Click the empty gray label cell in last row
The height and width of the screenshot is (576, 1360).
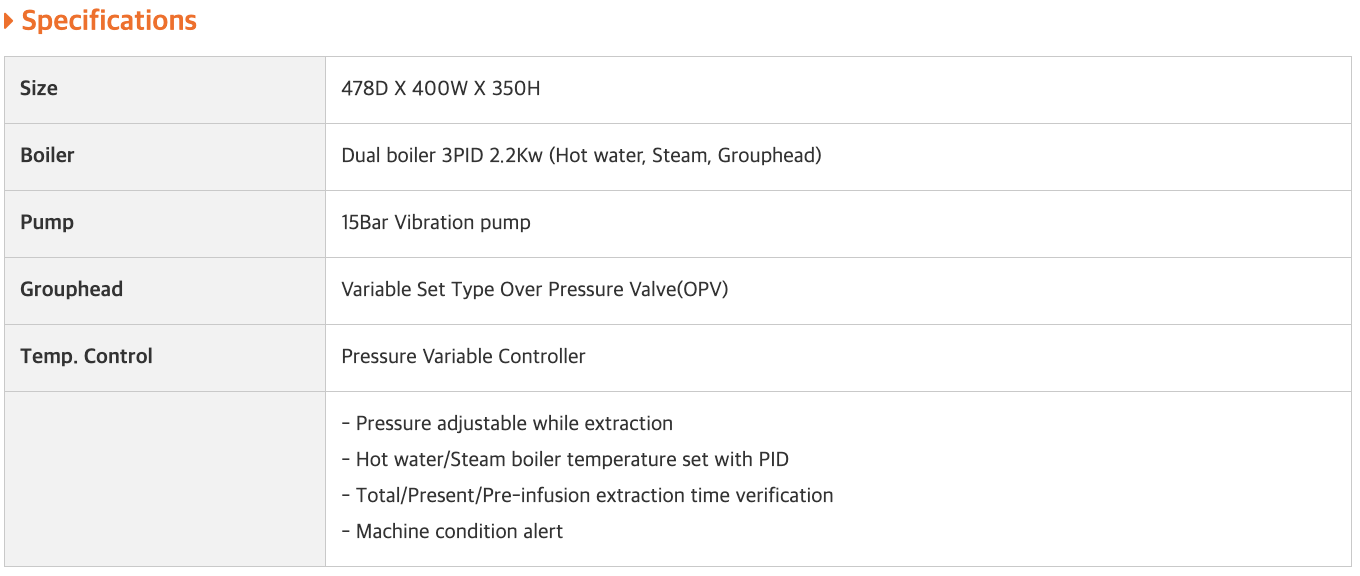[165, 478]
